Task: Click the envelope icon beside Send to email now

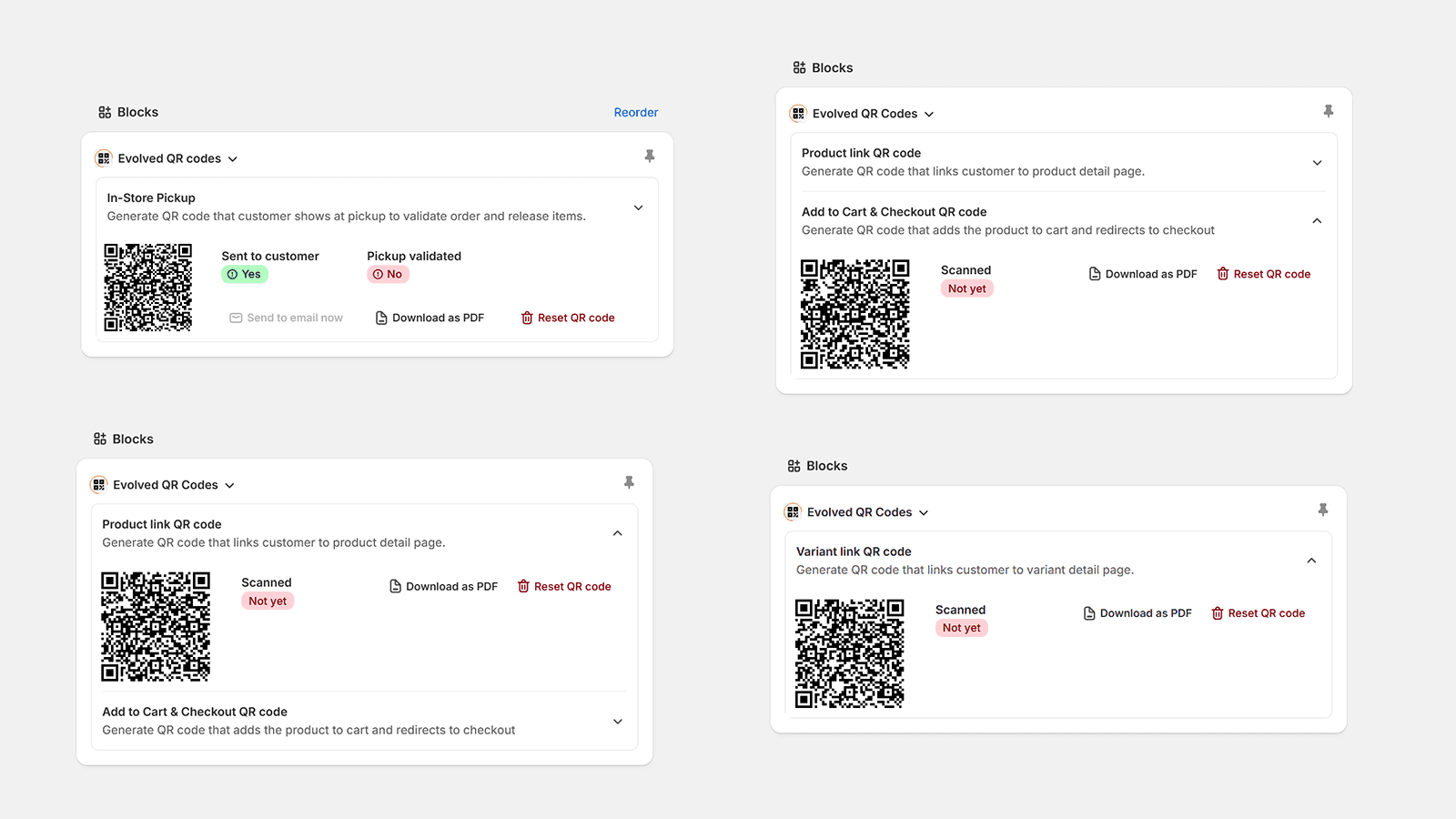Action: (x=236, y=317)
